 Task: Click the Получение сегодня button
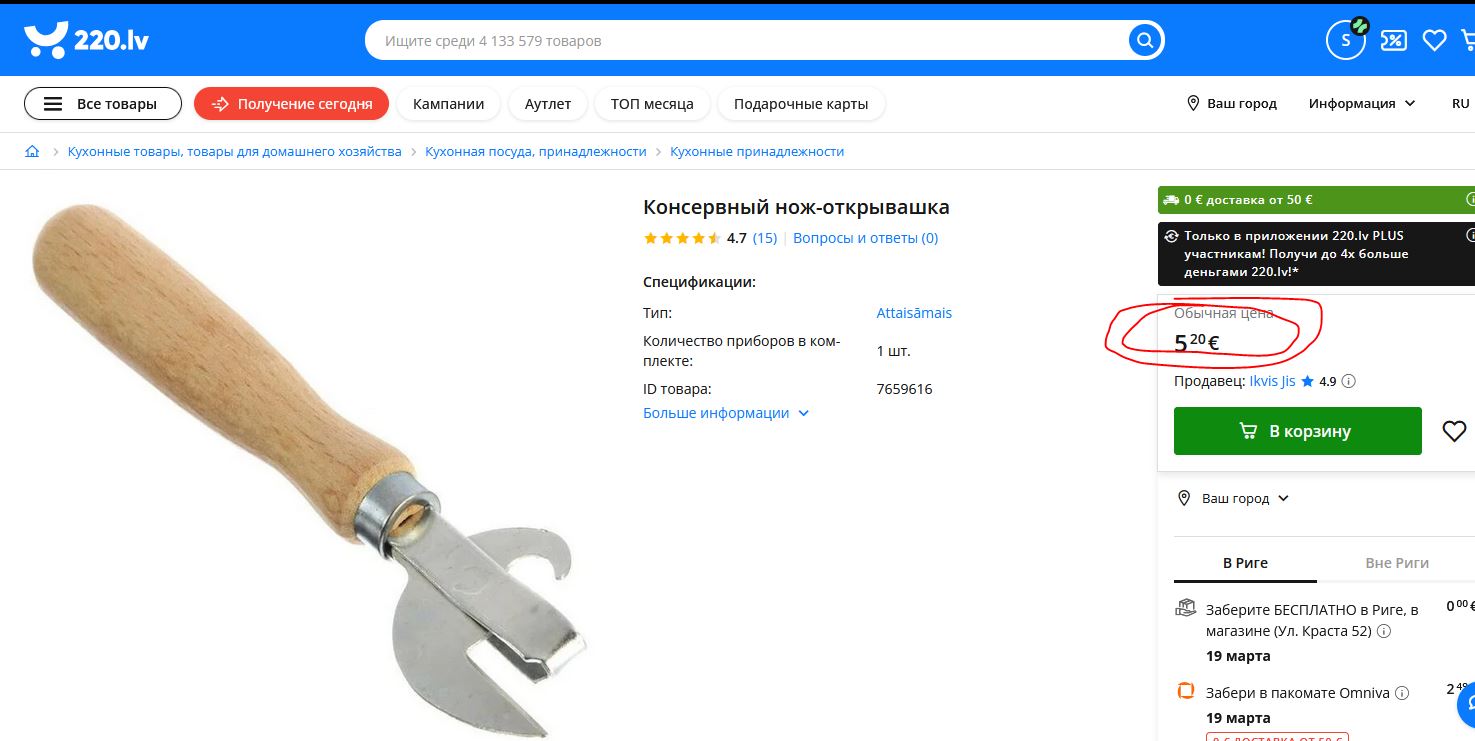[291, 104]
